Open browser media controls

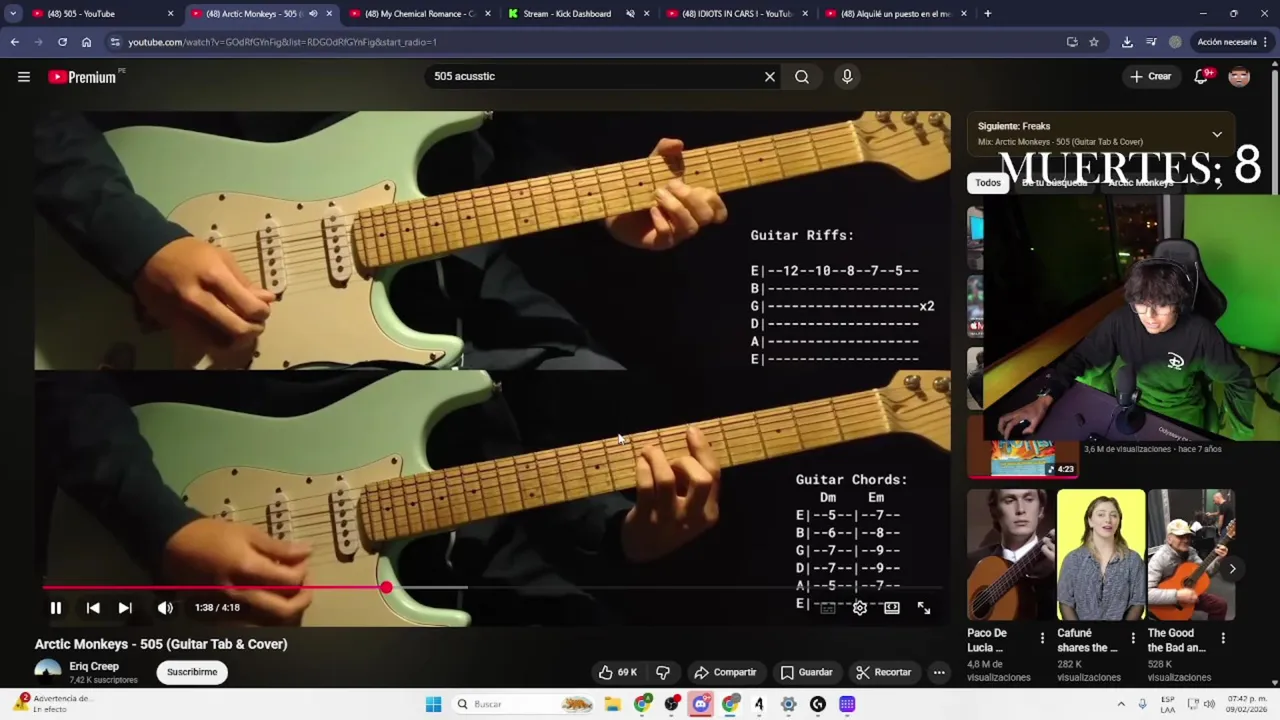pos(1151,42)
